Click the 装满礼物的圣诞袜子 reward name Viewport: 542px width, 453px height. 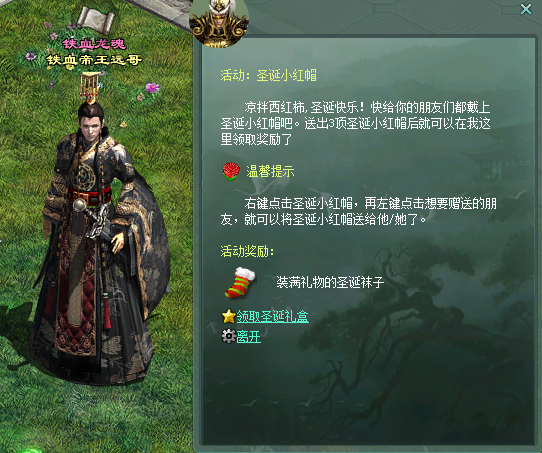pos(330,282)
